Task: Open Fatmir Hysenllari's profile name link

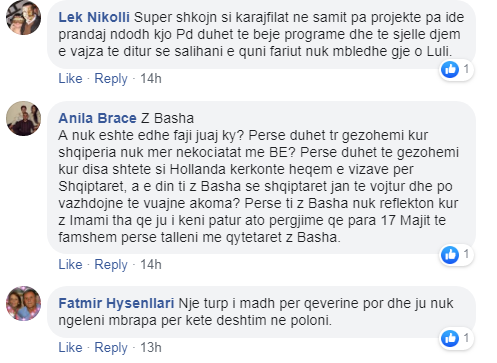Action: pos(116,303)
